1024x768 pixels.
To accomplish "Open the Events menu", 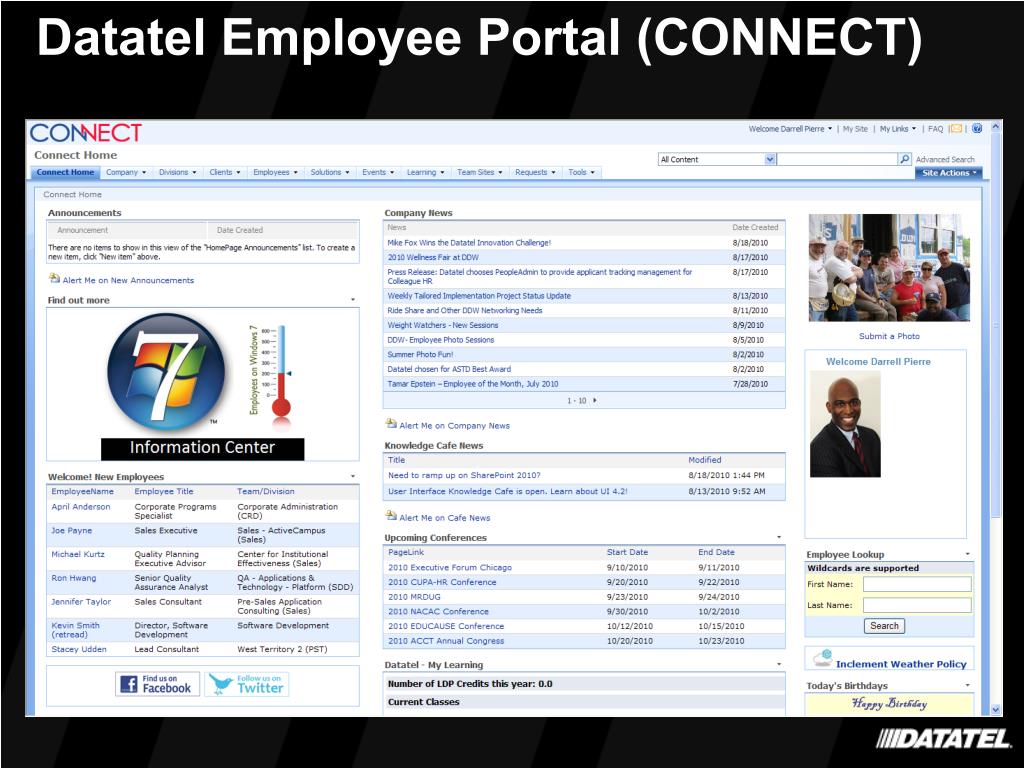I will coord(378,172).
